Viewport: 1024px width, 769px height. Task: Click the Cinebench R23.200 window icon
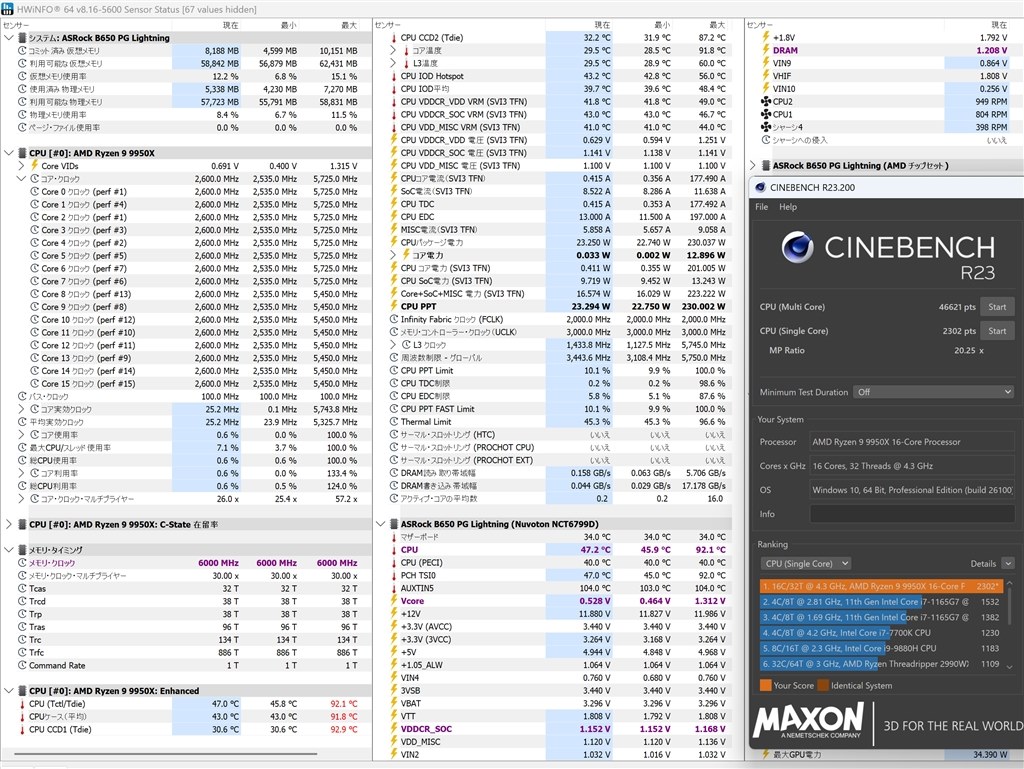tap(760, 187)
